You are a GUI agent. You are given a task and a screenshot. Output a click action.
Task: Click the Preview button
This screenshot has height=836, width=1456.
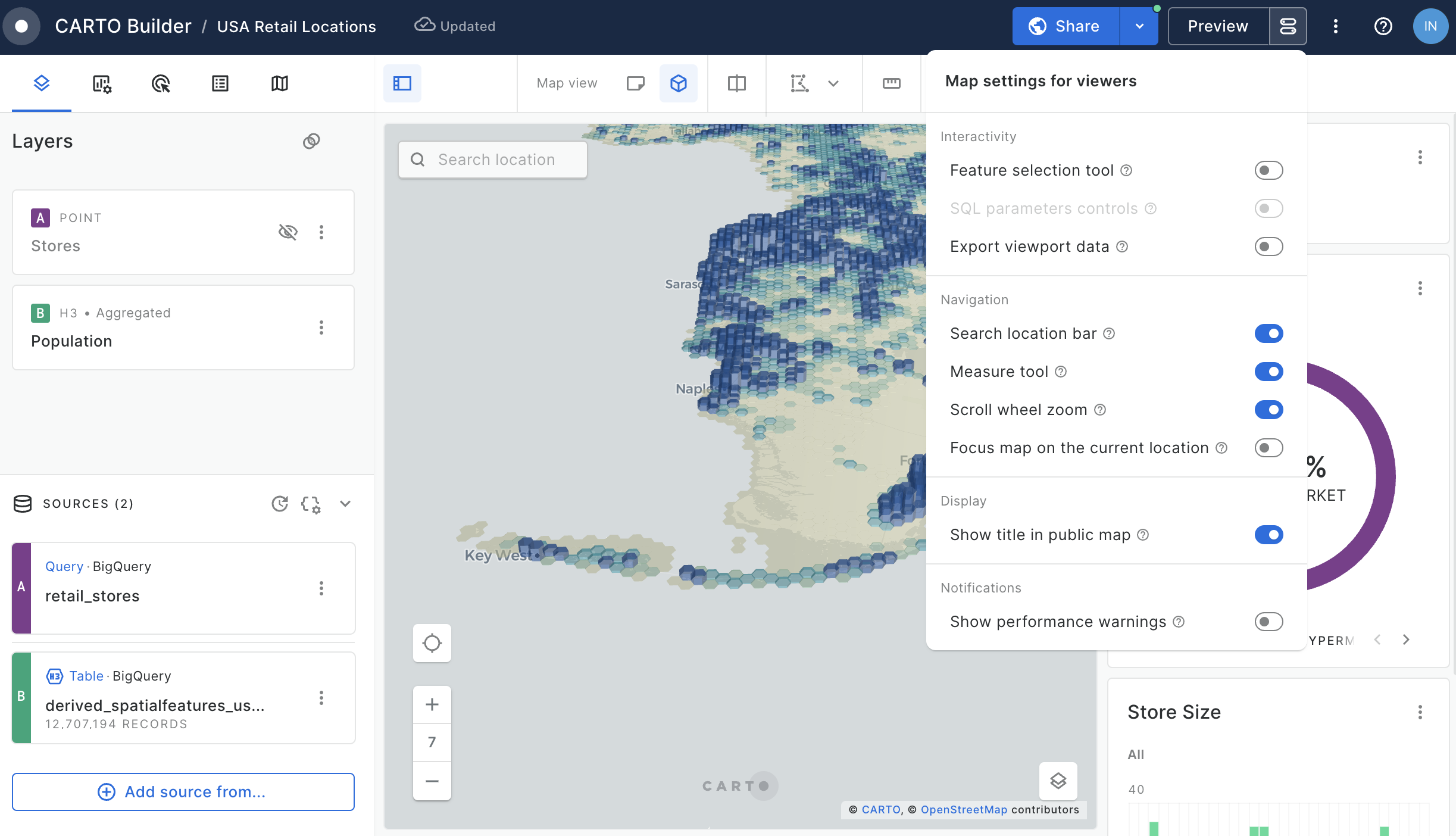tap(1218, 26)
